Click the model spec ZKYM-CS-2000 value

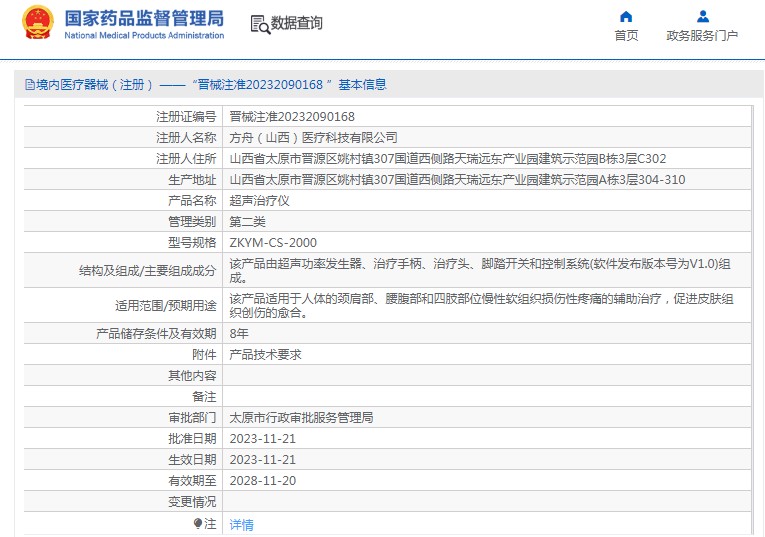tap(273, 243)
